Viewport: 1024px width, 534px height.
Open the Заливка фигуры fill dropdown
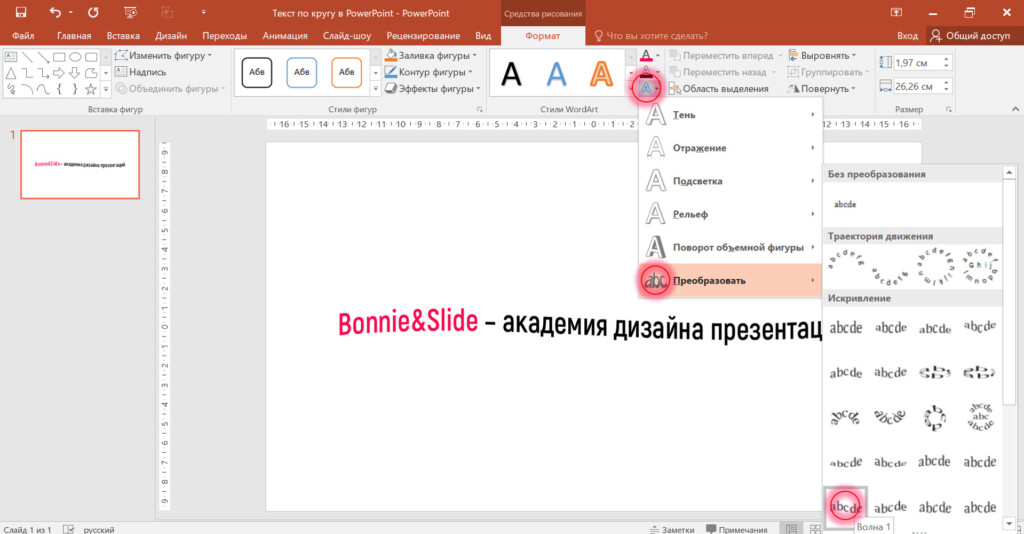point(431,55)
